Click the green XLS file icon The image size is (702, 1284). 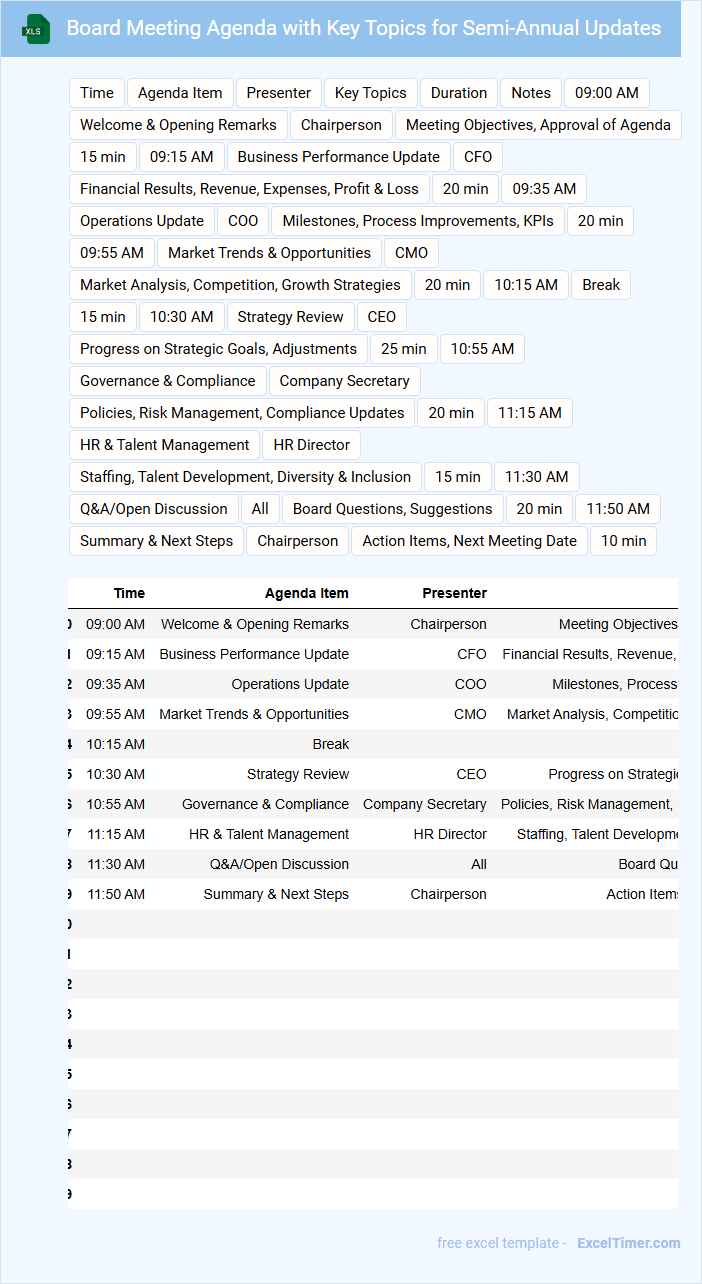point(36,29)
